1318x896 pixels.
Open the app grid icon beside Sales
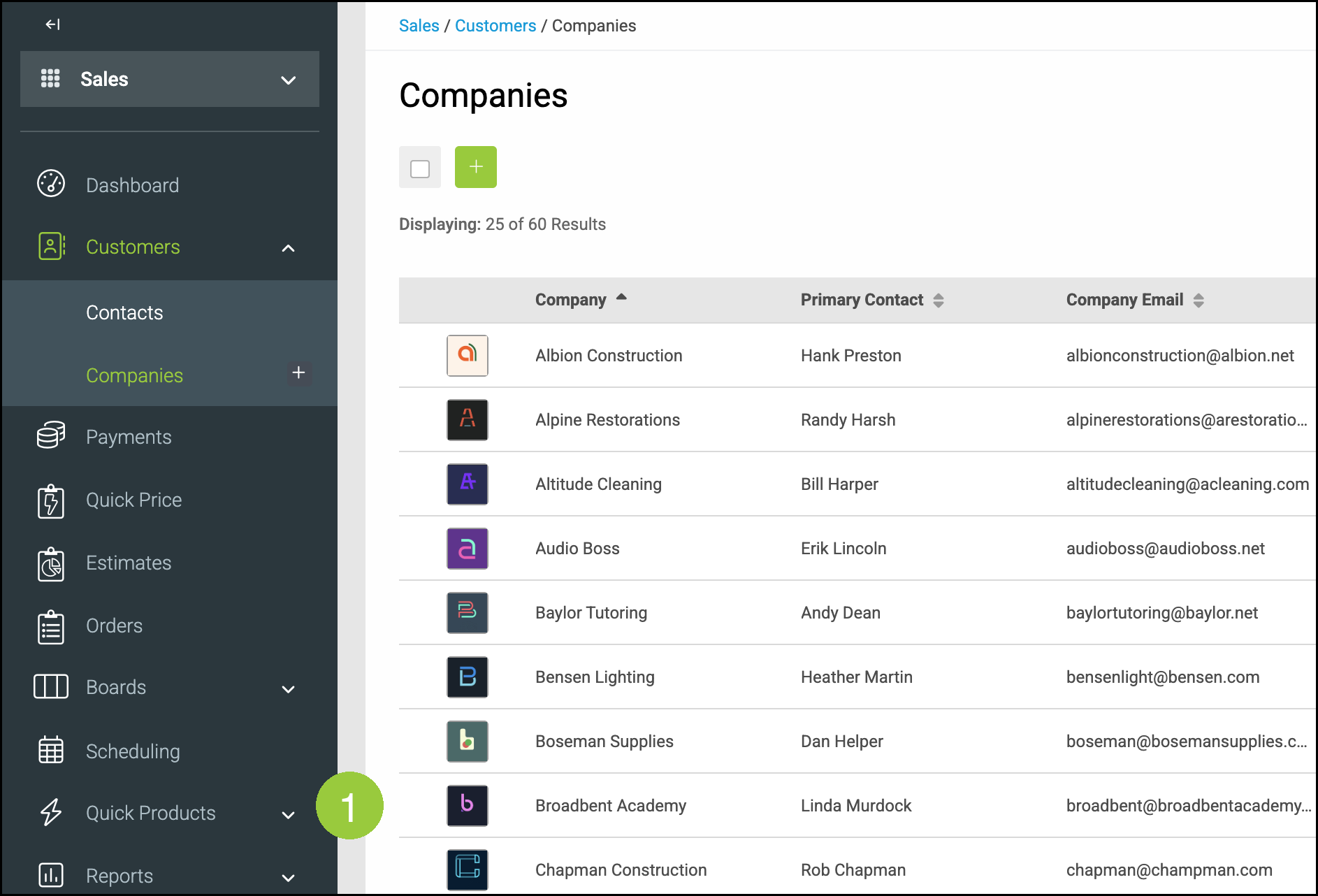50,78
